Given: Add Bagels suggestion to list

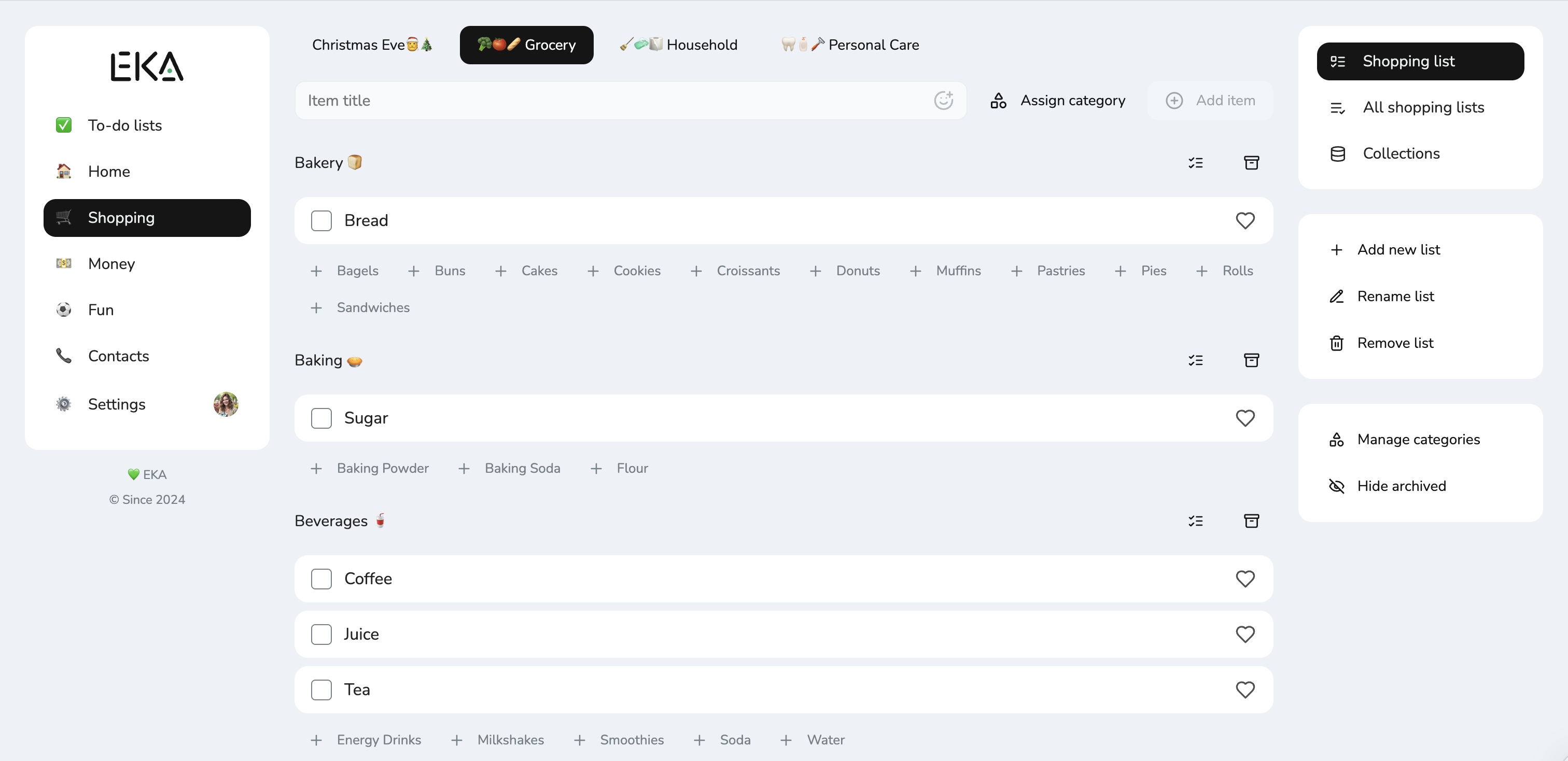Looking at the screenshot, I should [344, 271].
